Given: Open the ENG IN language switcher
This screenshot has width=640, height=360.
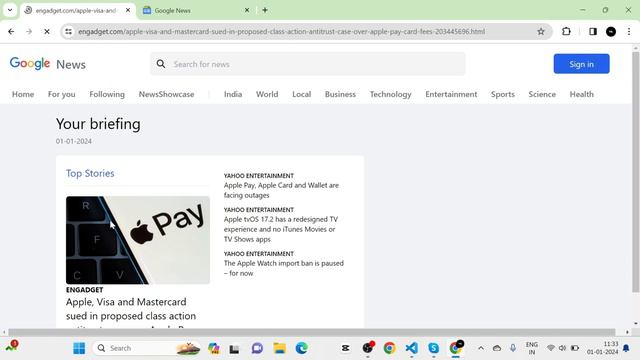Looking at the screenshot, I should 531,348.
